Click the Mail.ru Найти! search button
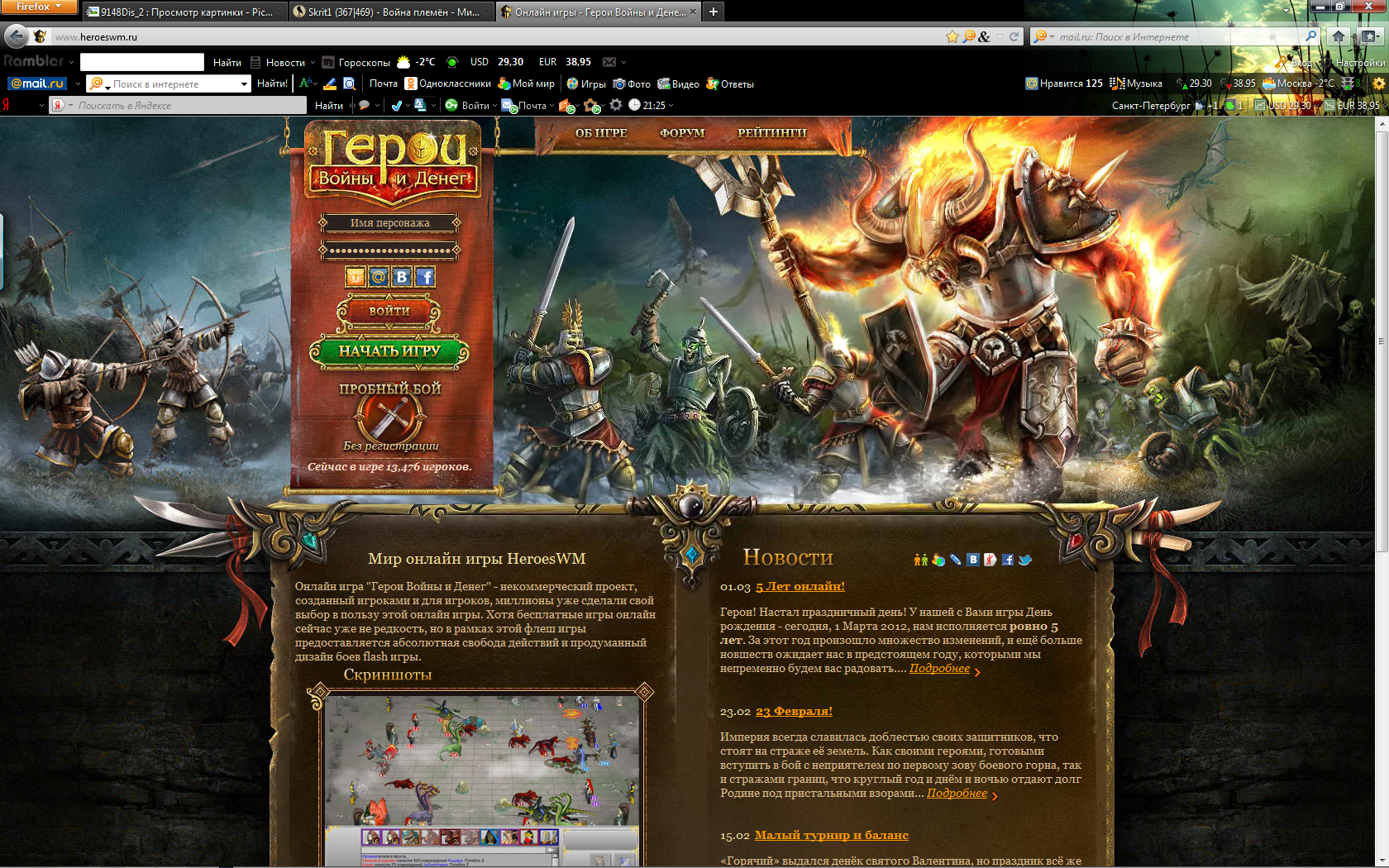Screen dimensions: 1389x868 [x=272, y=83]
